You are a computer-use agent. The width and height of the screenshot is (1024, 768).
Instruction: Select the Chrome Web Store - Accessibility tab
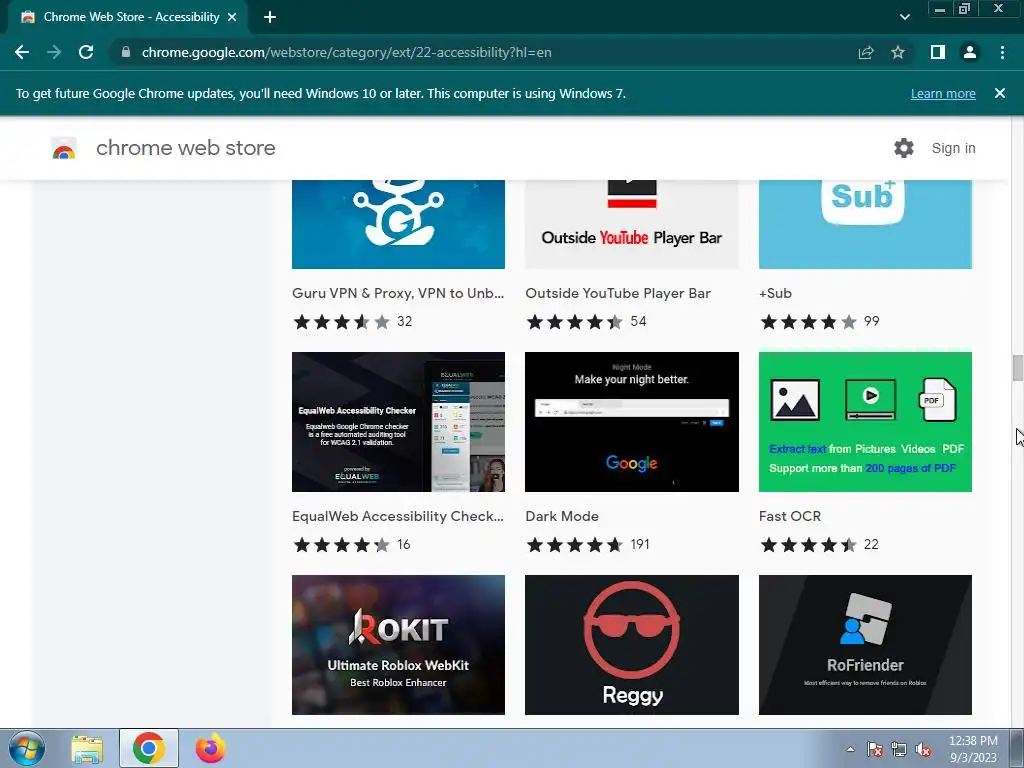click(x=129, y=17)
